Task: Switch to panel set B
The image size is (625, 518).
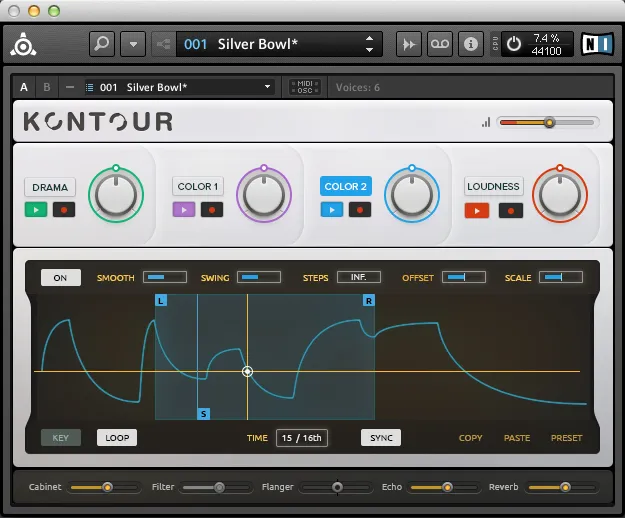Action: pos(47,87)
